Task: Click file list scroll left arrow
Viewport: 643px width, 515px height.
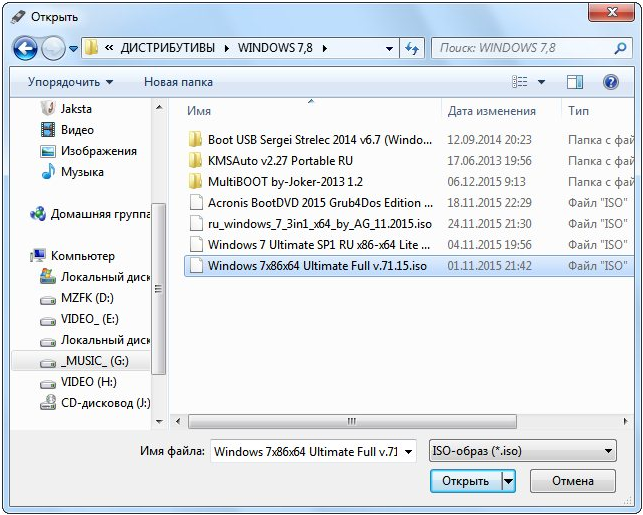Action: (178, 422)
